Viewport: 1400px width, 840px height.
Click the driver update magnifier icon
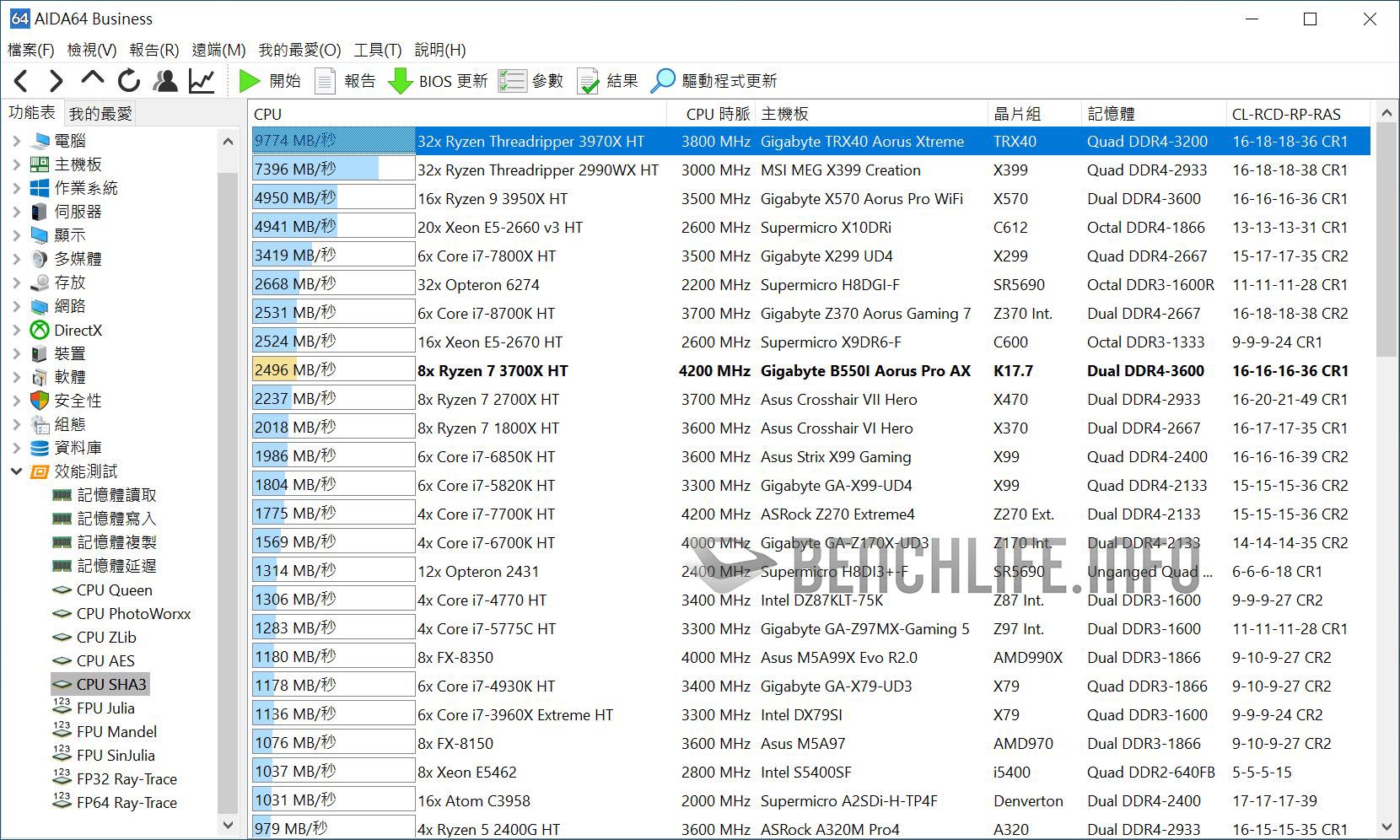click(x=663, y=81)
